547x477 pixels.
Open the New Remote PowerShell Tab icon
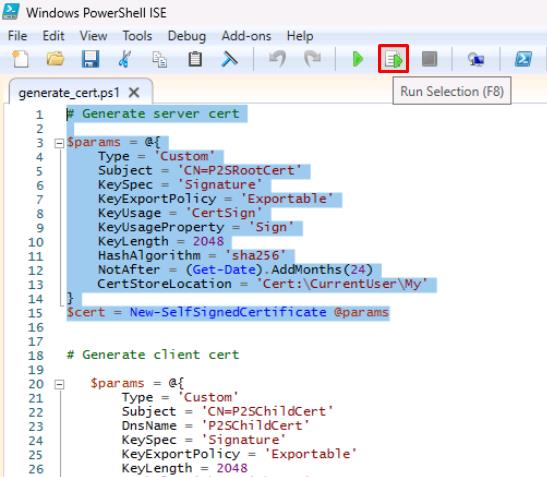pos(476,59)
